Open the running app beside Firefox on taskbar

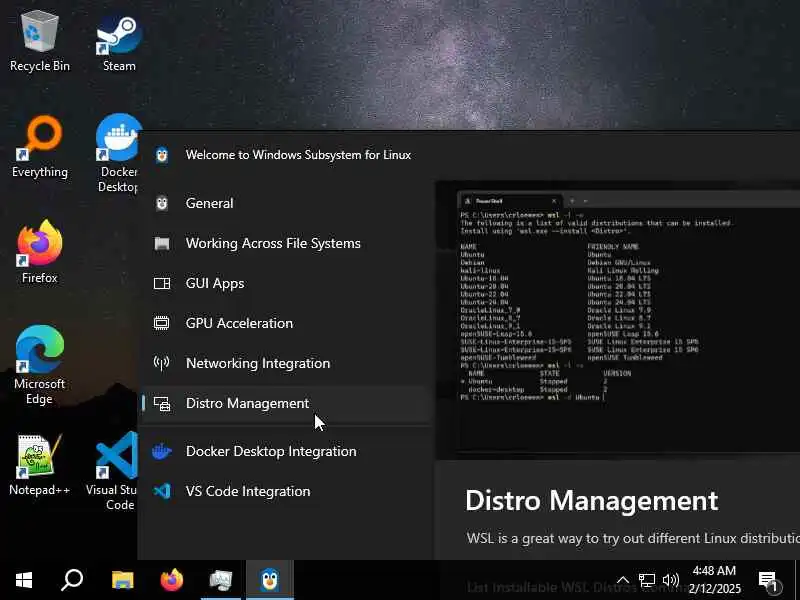[221, 580]
